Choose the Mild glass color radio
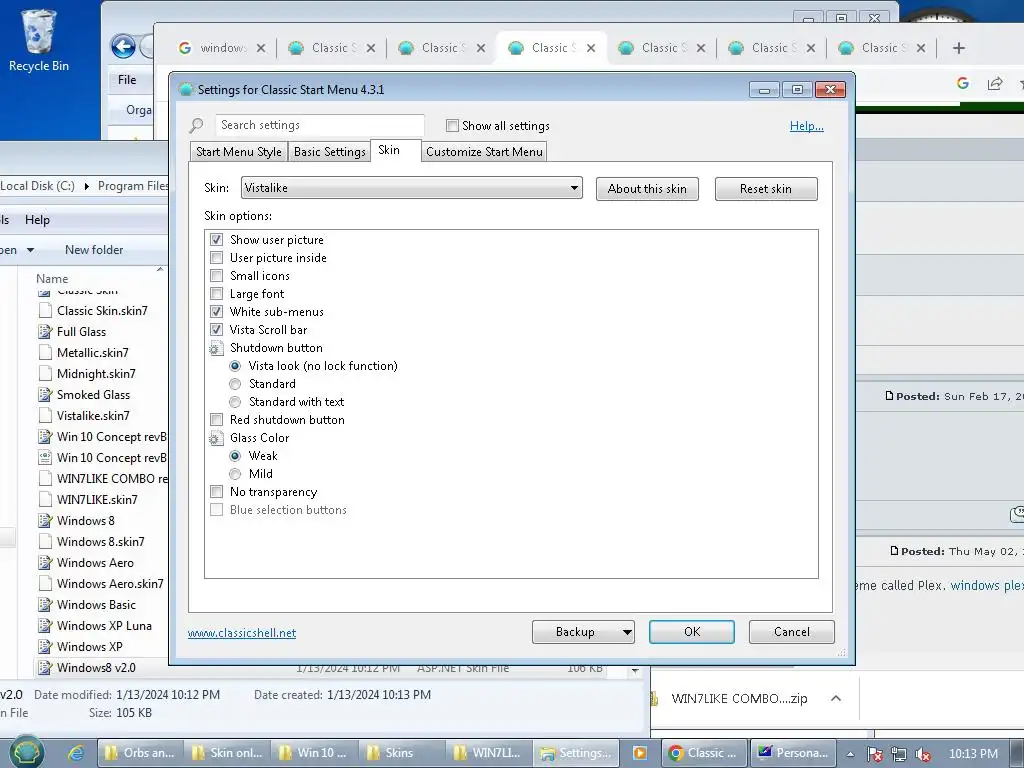The height and width of the screenshot is (768, 1024). click(235, 474)
